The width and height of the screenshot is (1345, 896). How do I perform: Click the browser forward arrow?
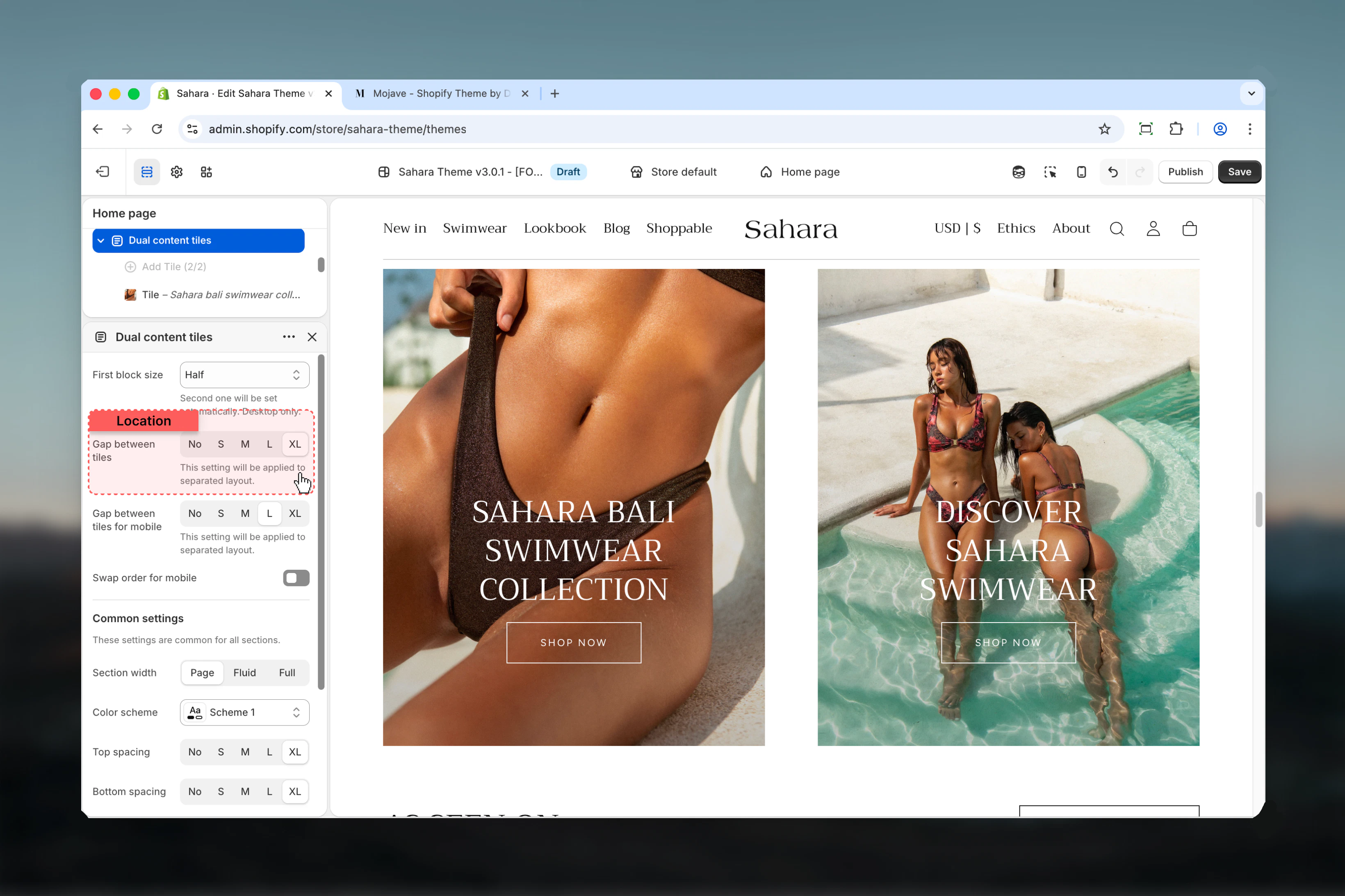127,129
